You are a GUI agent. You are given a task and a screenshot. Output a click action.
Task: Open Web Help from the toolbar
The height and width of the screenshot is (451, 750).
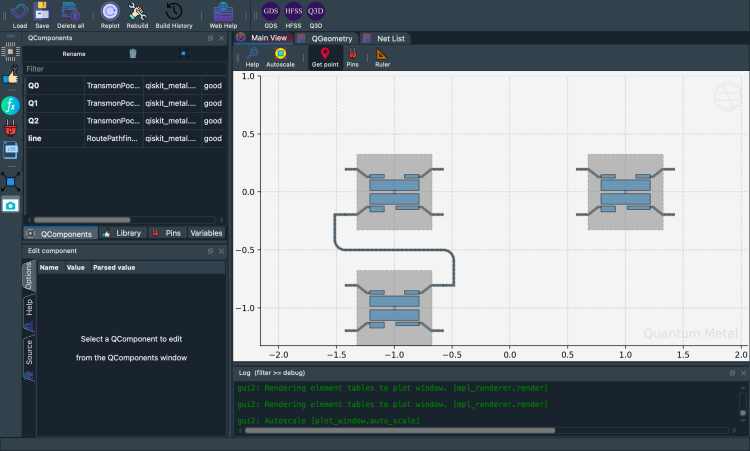(223, 15)
